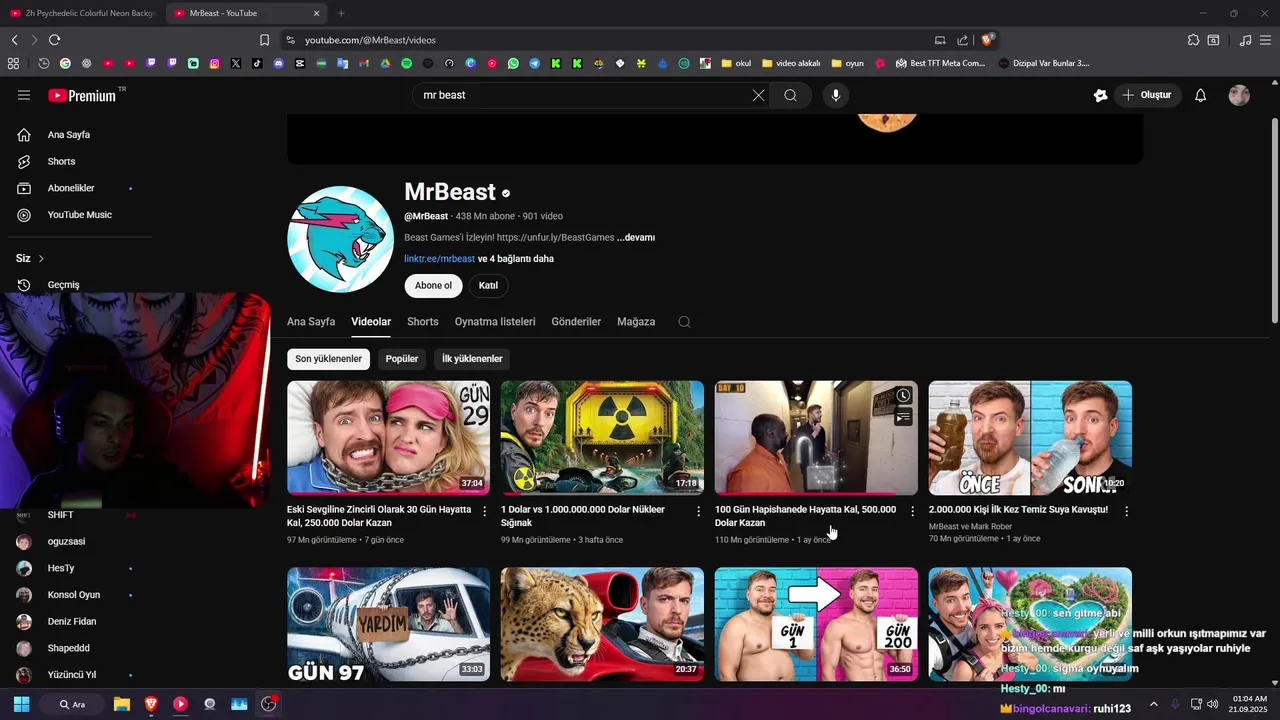
Task: Select the İlk yüklenenler filter chip
Action: click(472, 359)
